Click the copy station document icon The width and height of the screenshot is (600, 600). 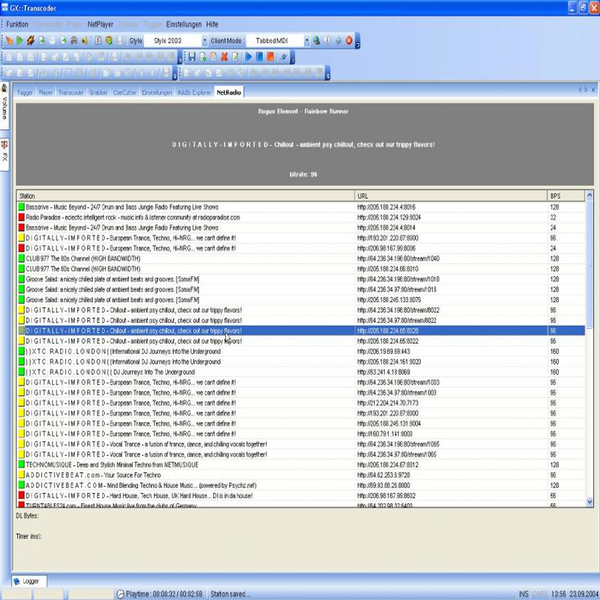214,57
